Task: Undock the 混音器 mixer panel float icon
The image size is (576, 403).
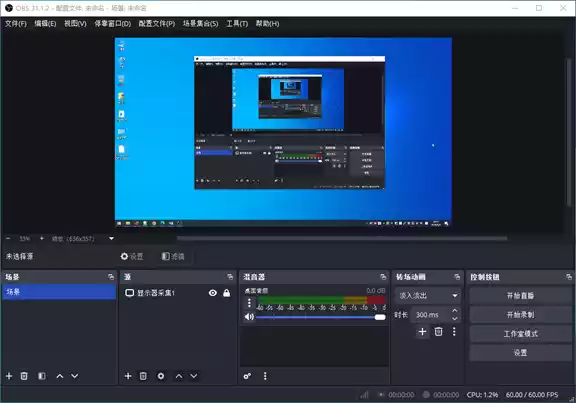Action: point(383,277)
